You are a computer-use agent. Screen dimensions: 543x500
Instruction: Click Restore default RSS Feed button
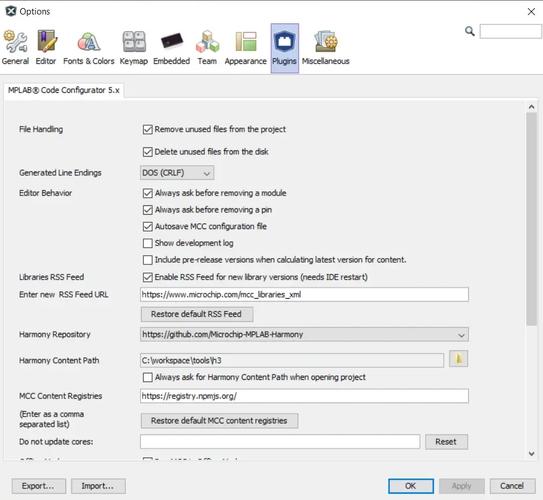point(197,314)
